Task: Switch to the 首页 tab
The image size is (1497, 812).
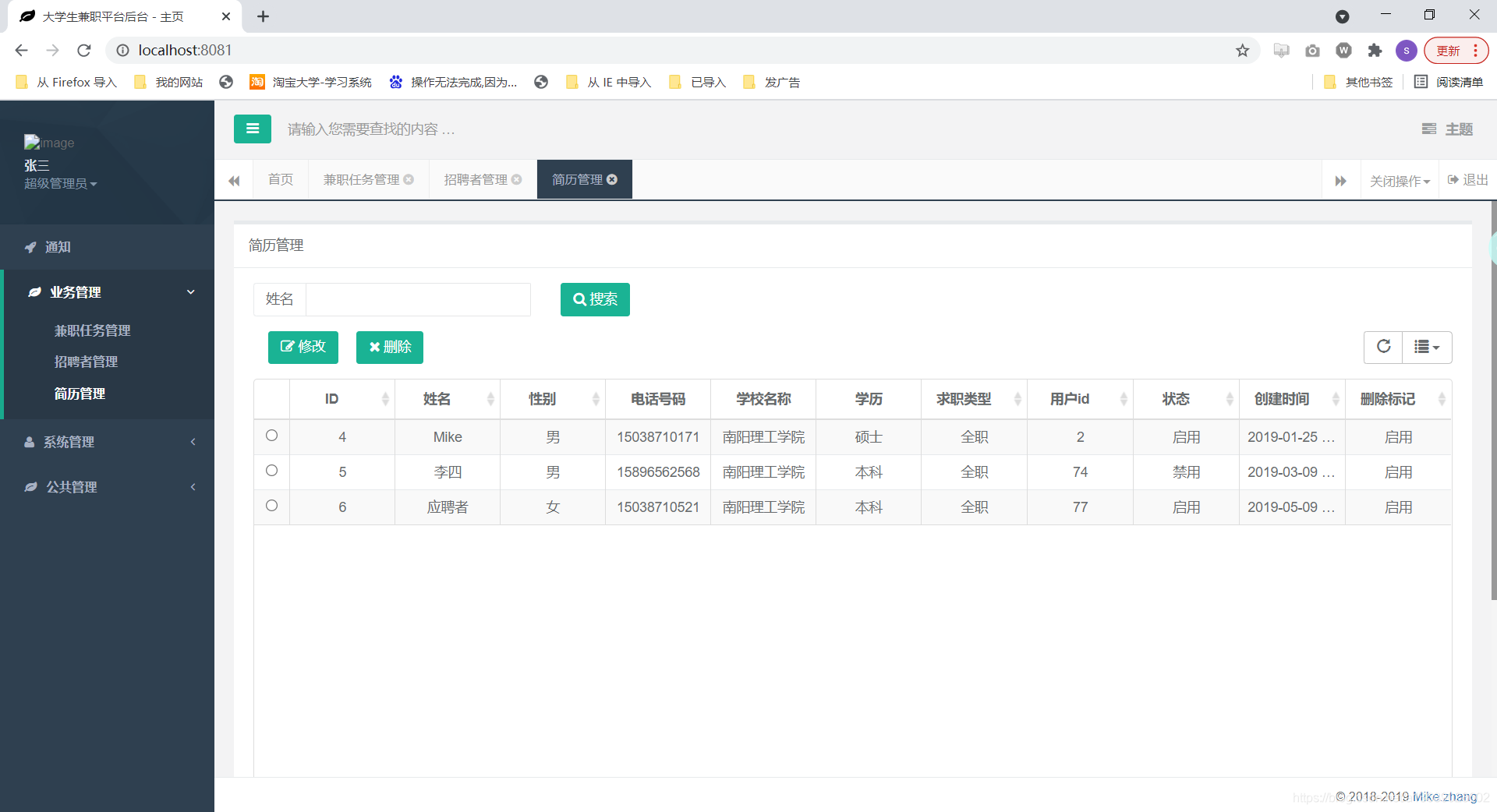Action: click(281, 180)
